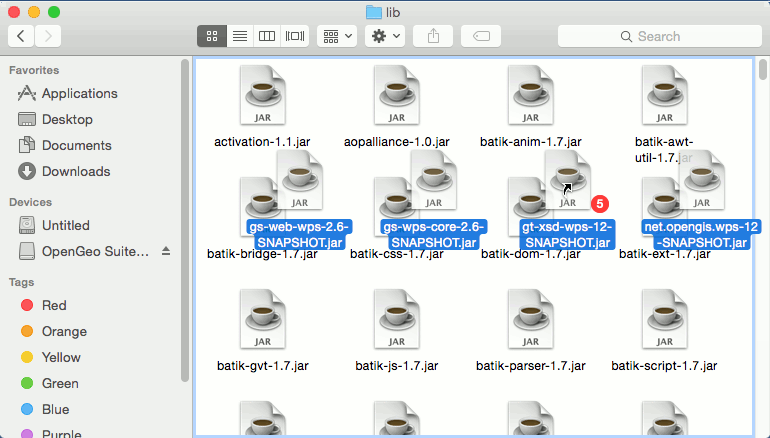The image size is (770, 438).
Task: Open Applications in the sidebar
Action: coord(79,93)
